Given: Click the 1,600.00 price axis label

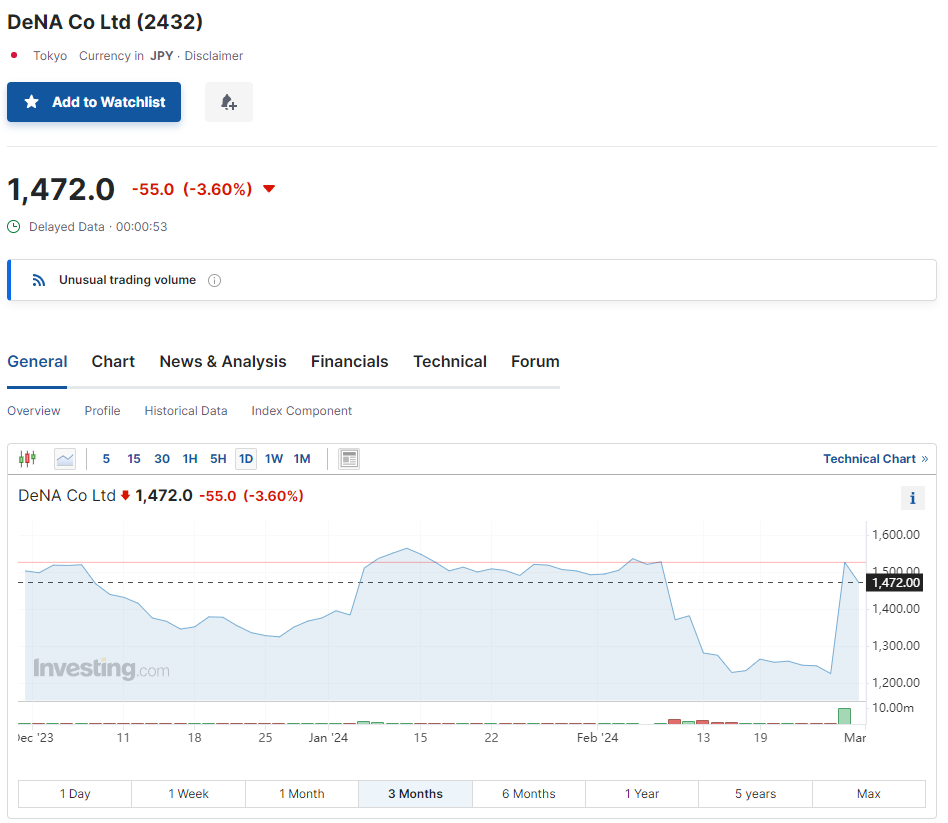Looking at the screenshot, I should click(895, 535).
